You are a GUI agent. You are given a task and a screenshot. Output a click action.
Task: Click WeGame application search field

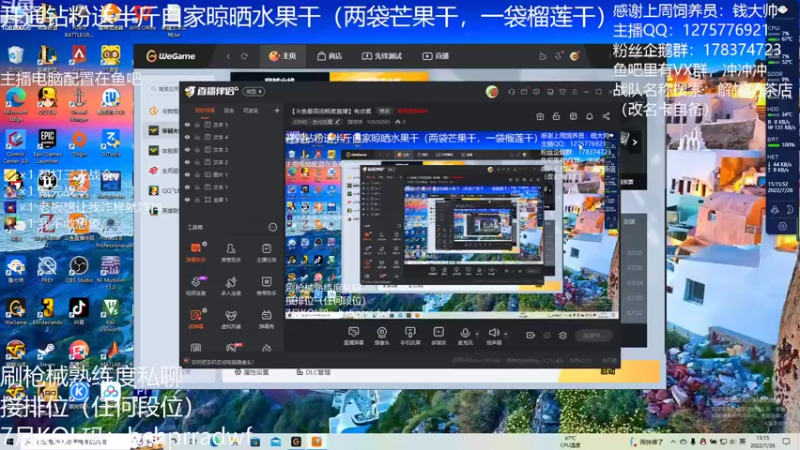[x=164, y=89]
